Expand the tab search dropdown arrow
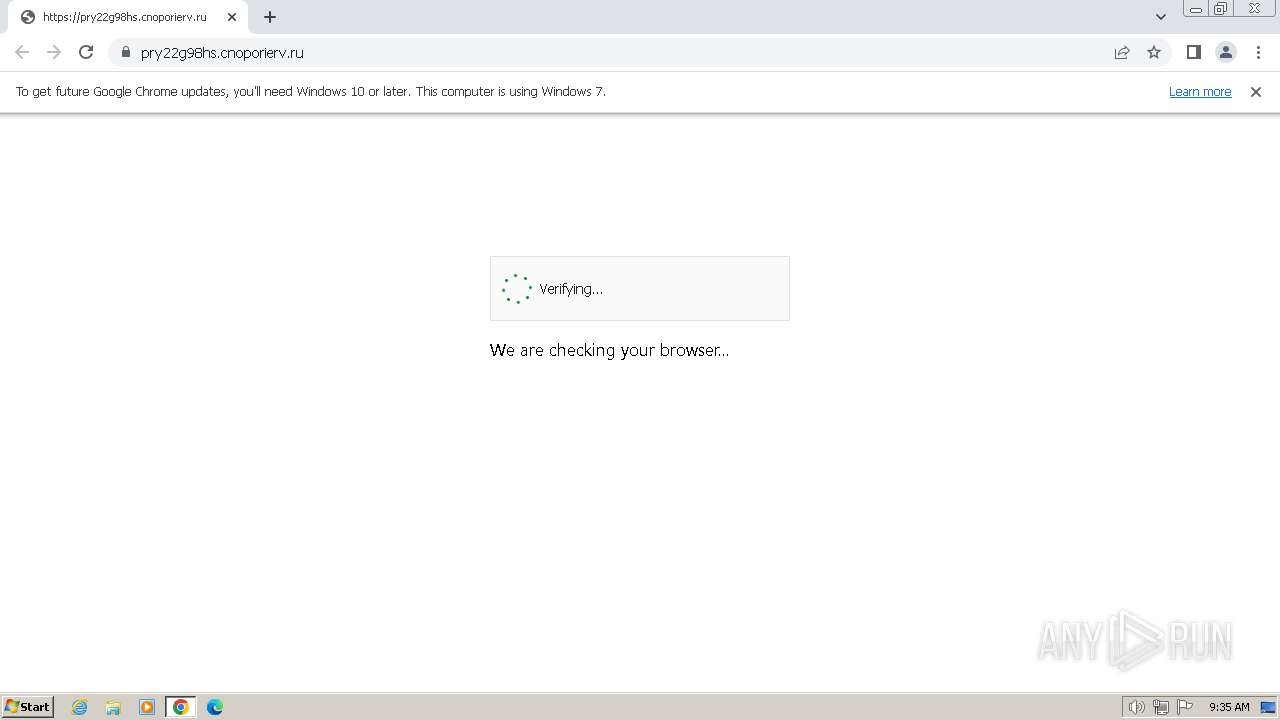 [1161, 17]
